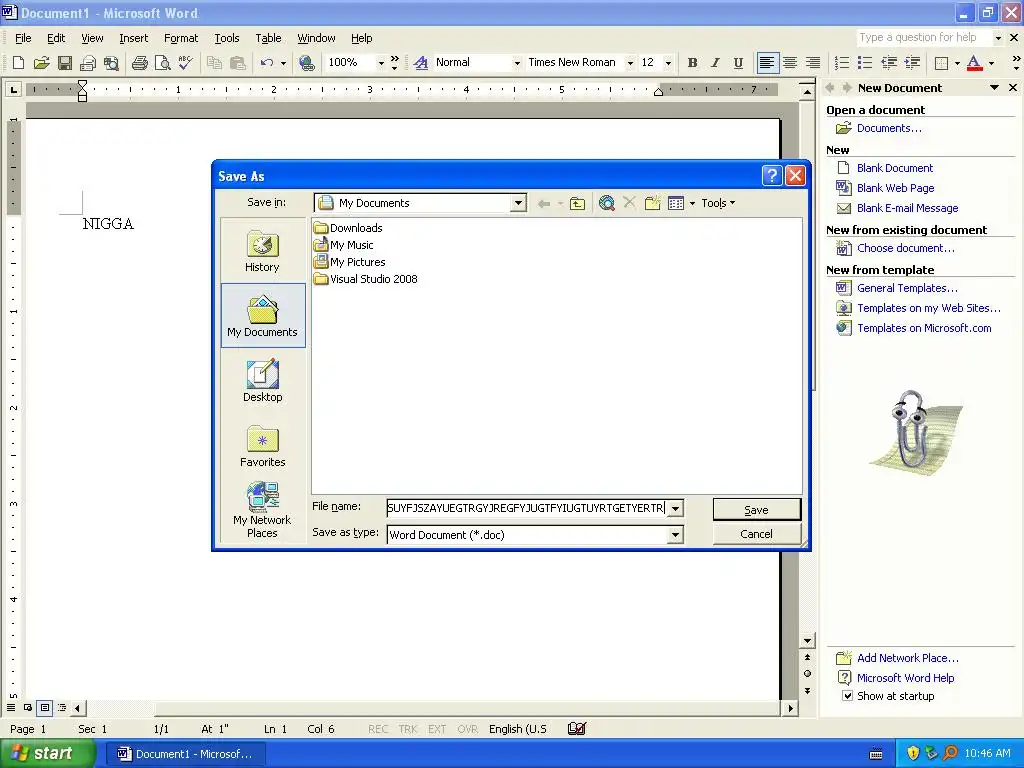Click the General Templates link

[x=907, y=288]
